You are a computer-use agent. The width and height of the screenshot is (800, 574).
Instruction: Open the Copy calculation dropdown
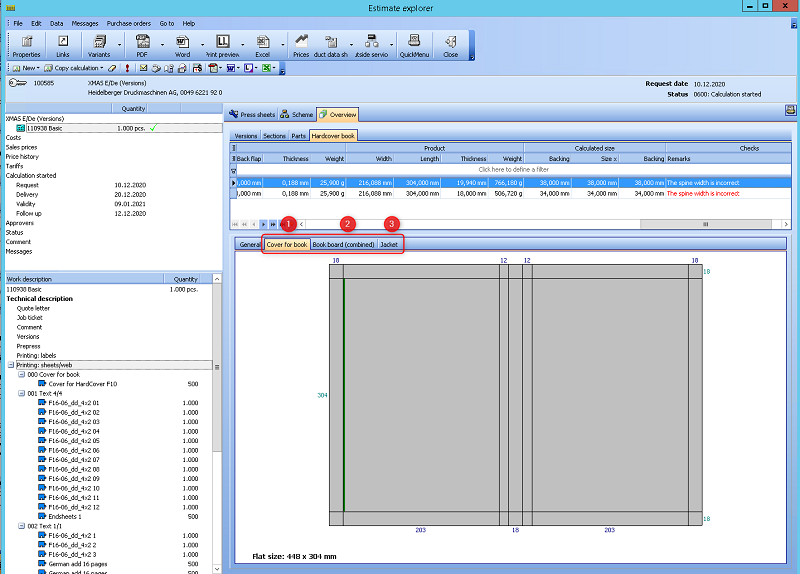102,68
